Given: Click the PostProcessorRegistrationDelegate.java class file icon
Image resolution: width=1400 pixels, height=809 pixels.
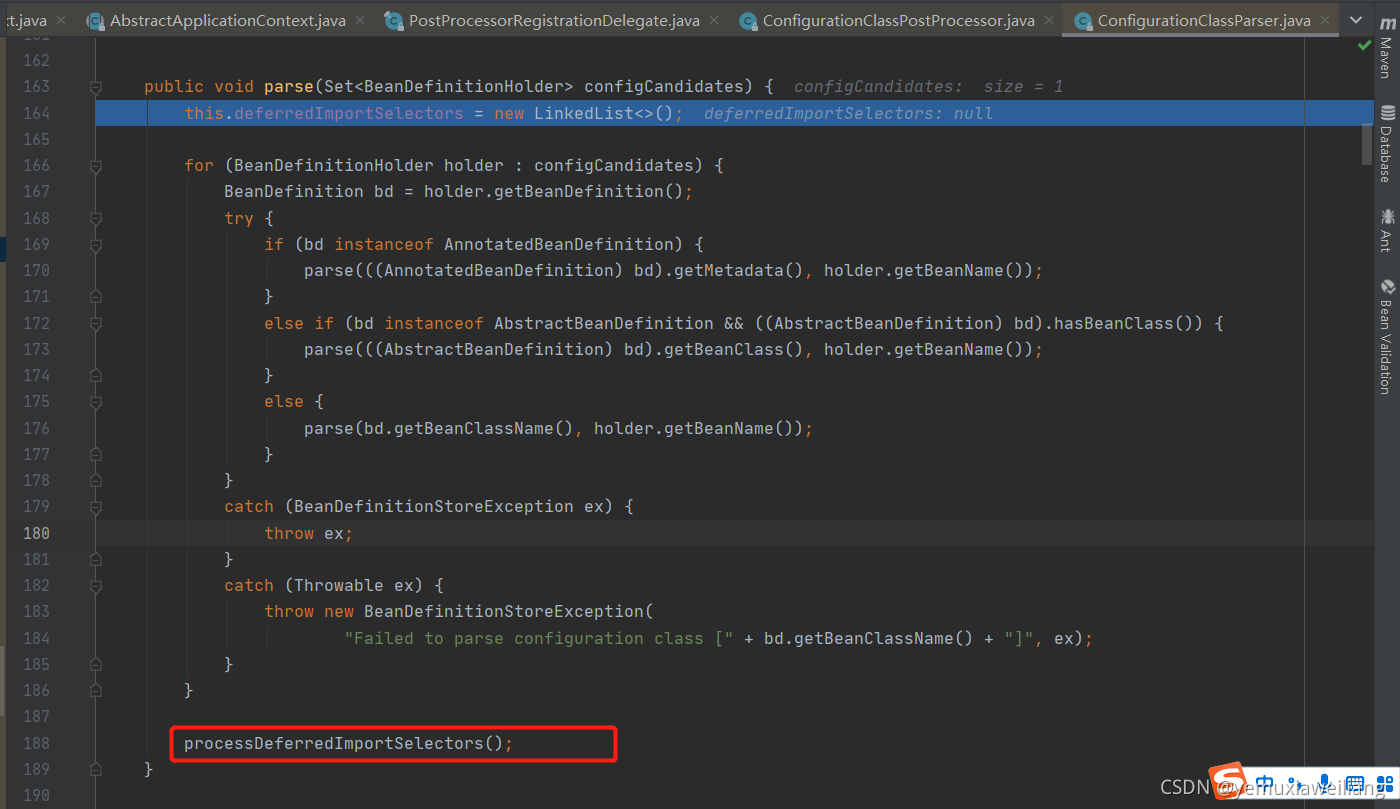Looking at the screenshot, I should coord(393,21).
